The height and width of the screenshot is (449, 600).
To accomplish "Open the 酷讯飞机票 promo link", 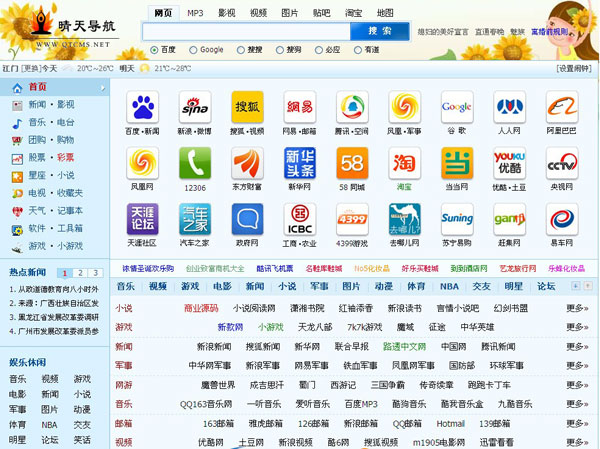I will pyautogui.click(x=275, y=269).
